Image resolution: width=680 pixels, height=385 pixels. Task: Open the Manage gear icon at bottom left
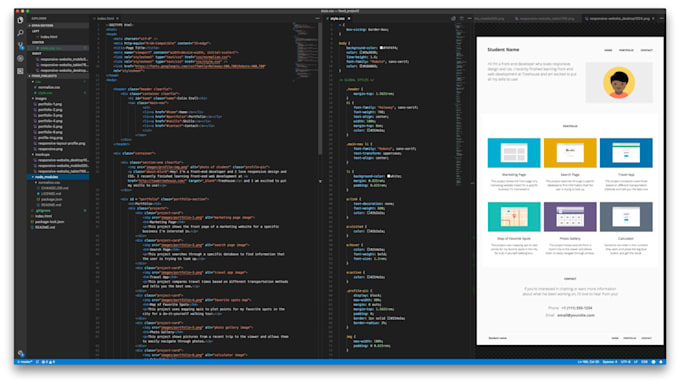point(20,353)
